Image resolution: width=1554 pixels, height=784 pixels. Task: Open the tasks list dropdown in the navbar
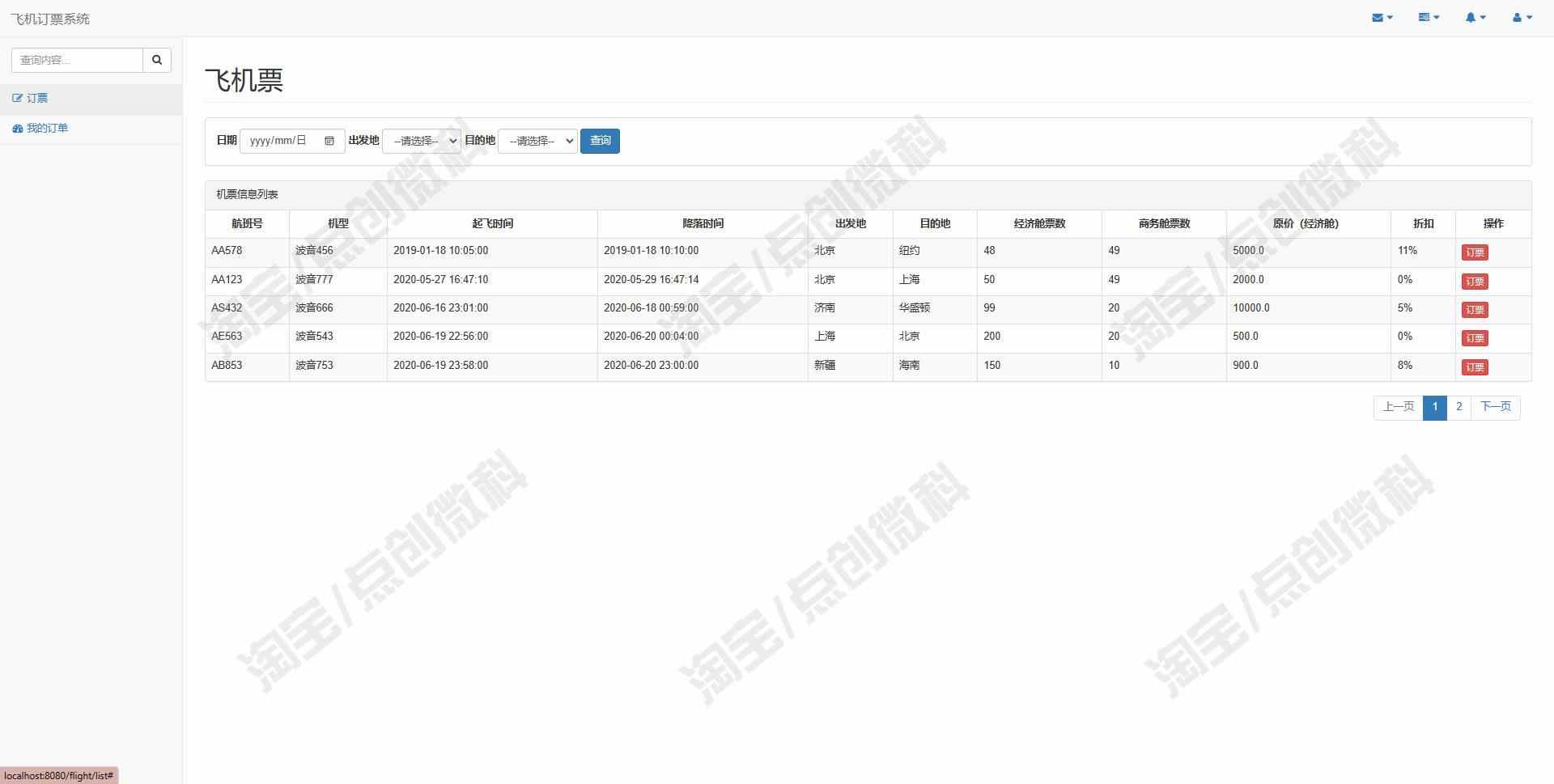pos(1429,18)
